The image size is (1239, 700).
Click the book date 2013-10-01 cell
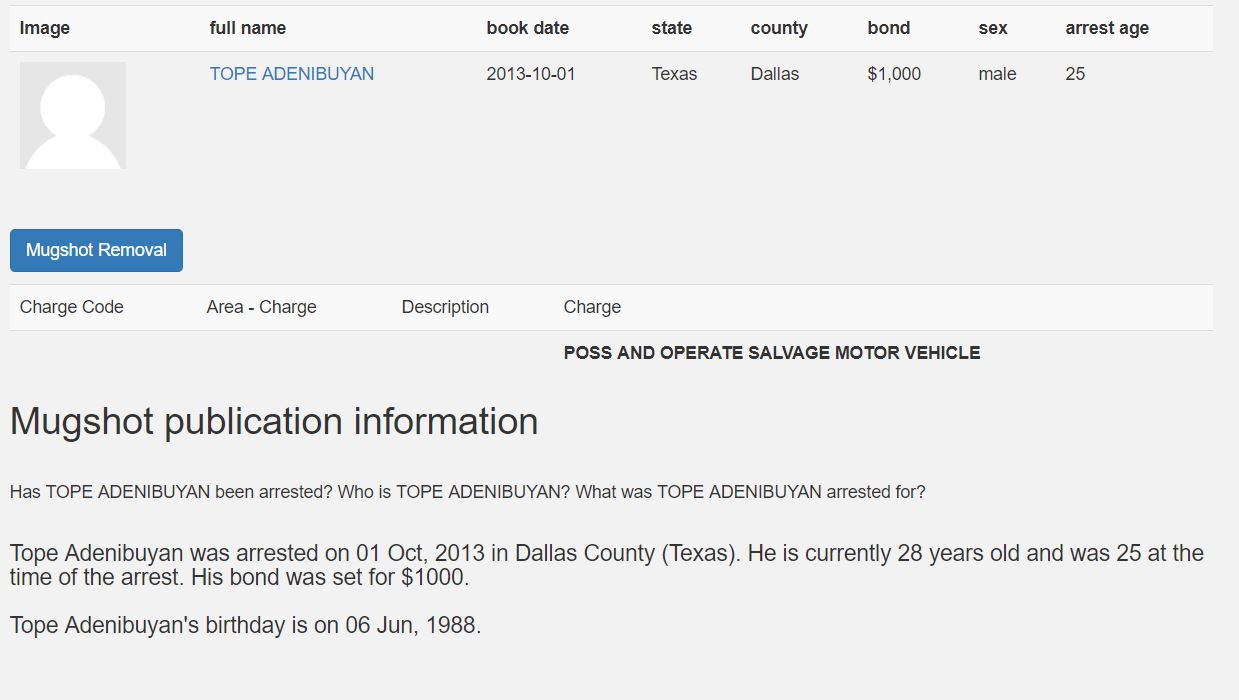click(x=530, y=74)
